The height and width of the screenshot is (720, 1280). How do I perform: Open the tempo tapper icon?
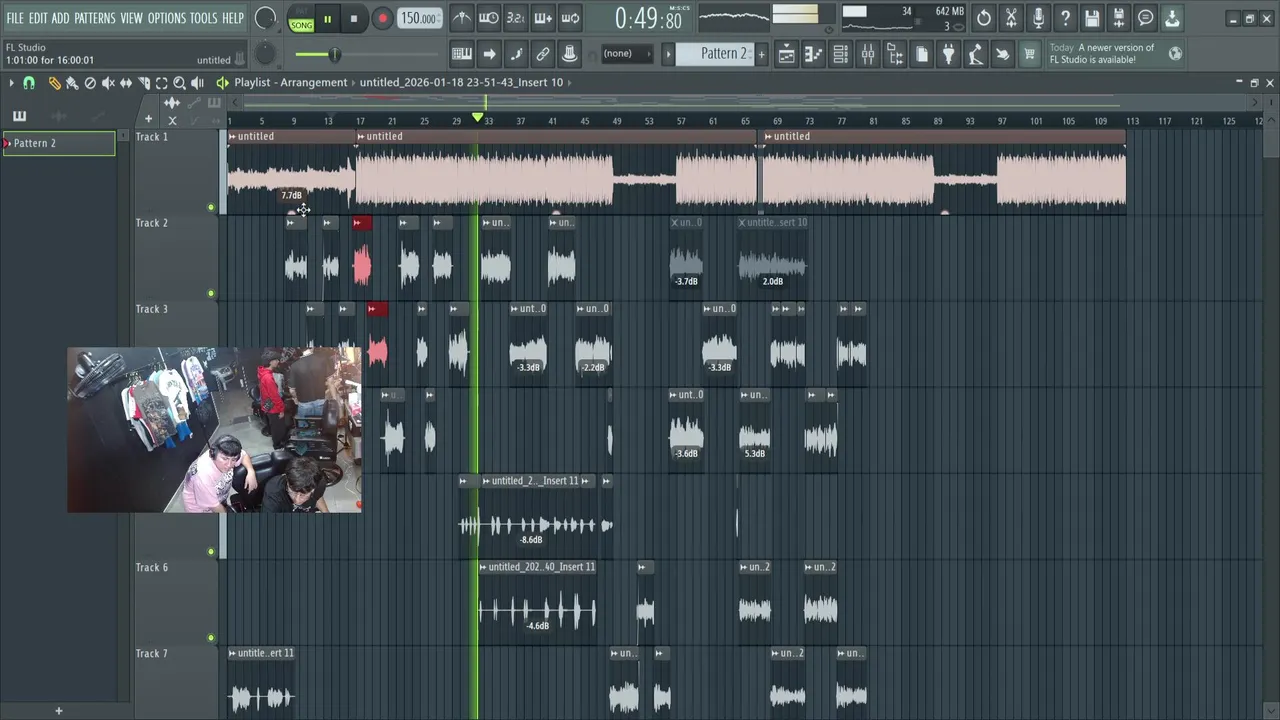(x=975, y=54)
